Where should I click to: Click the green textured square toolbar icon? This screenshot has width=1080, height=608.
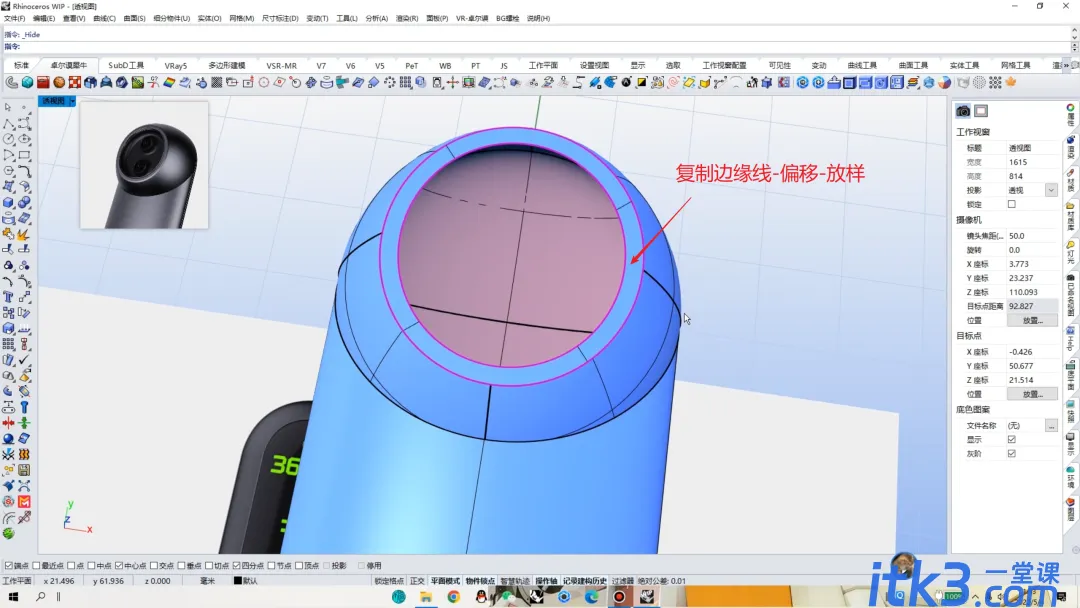138,83
